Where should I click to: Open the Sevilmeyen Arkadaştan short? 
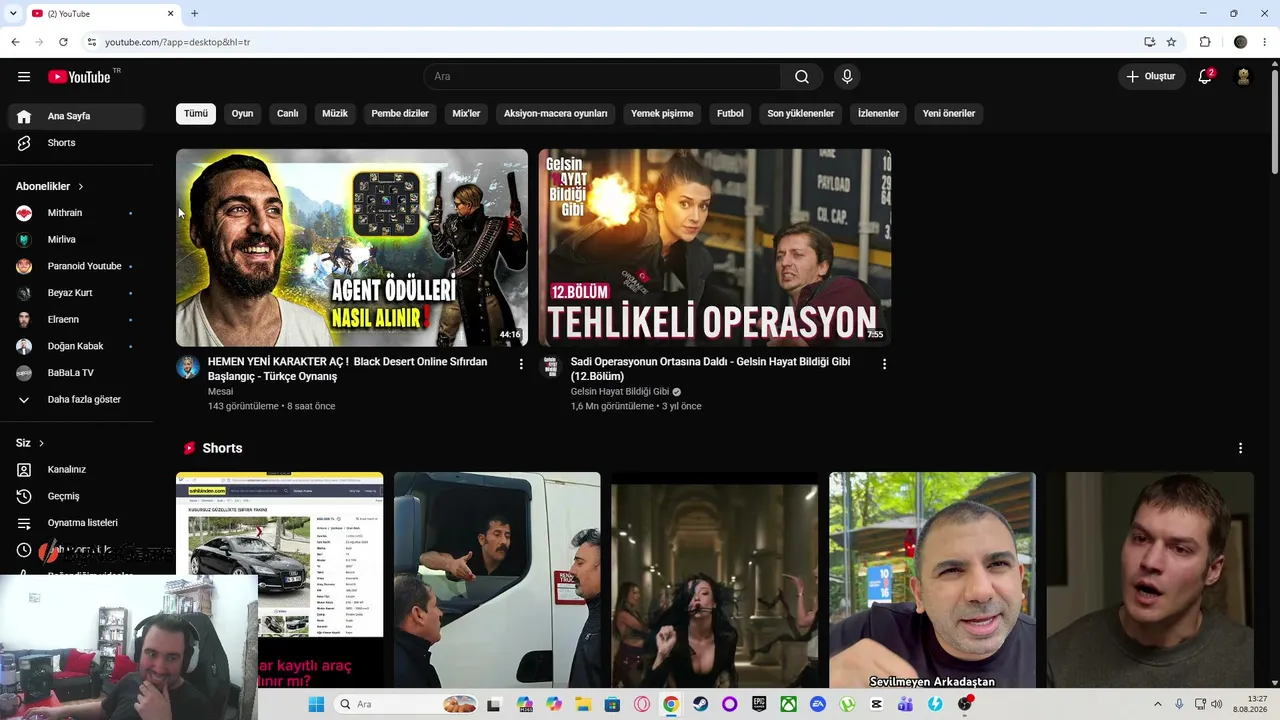[932, 580]
